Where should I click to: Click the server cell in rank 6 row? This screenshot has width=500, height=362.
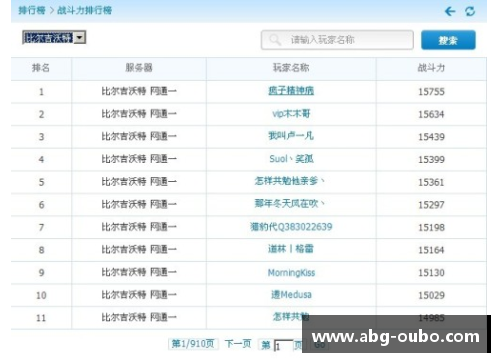tap(139, 204)
